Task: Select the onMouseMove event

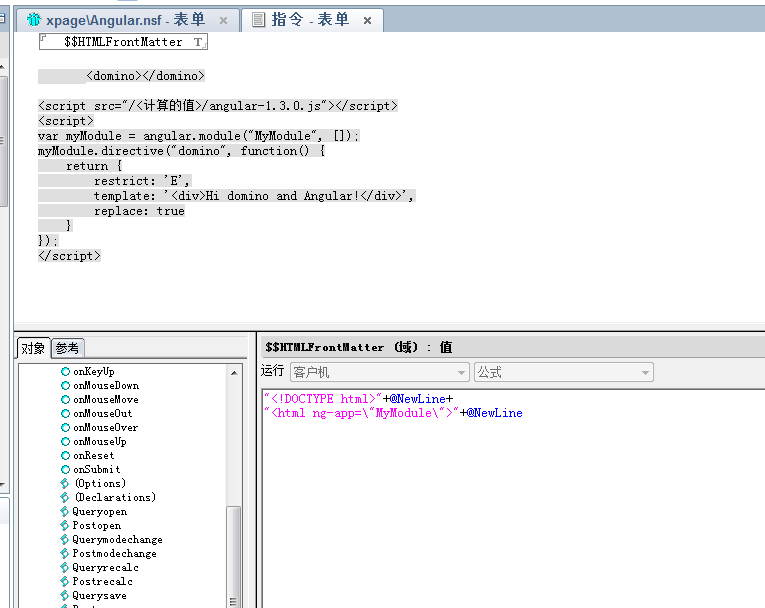Action: (x=106, y=400)
